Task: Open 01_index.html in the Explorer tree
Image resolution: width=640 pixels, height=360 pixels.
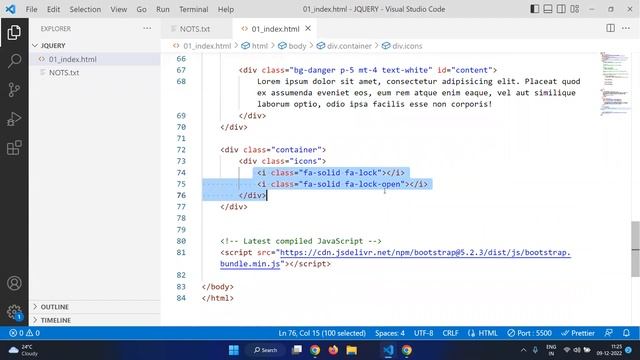Action: tap(72, 59)
